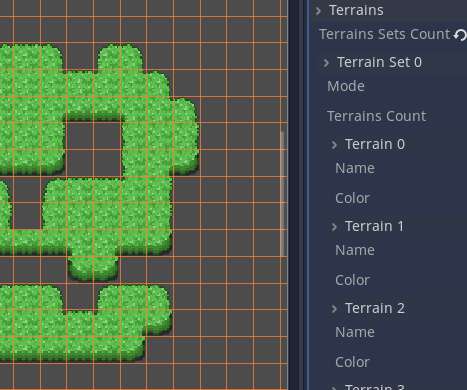This screenshot has height=390, width=467.
Task: Collapse the Terrain 0 chevron
Action: [334, 145]
